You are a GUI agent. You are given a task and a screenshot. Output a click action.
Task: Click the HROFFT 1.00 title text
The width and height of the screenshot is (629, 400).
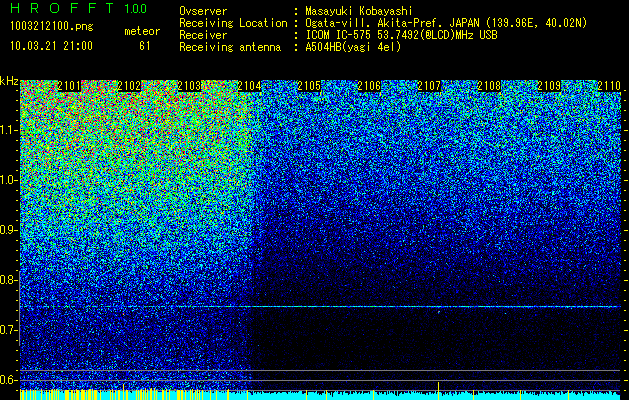[x=78, y=8]
